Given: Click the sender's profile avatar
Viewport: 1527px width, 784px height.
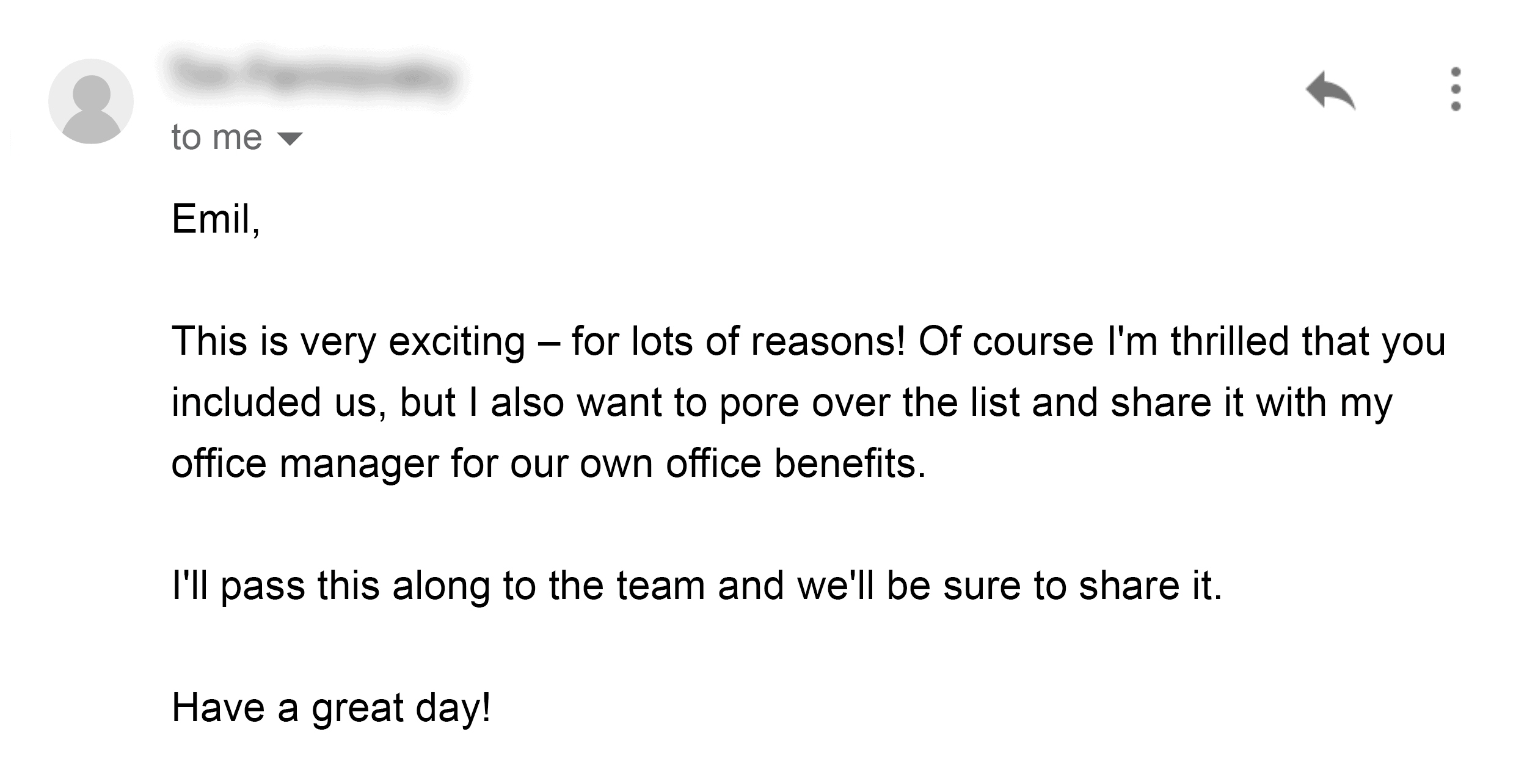Looking at the screenshot, I should pos(91,101).
